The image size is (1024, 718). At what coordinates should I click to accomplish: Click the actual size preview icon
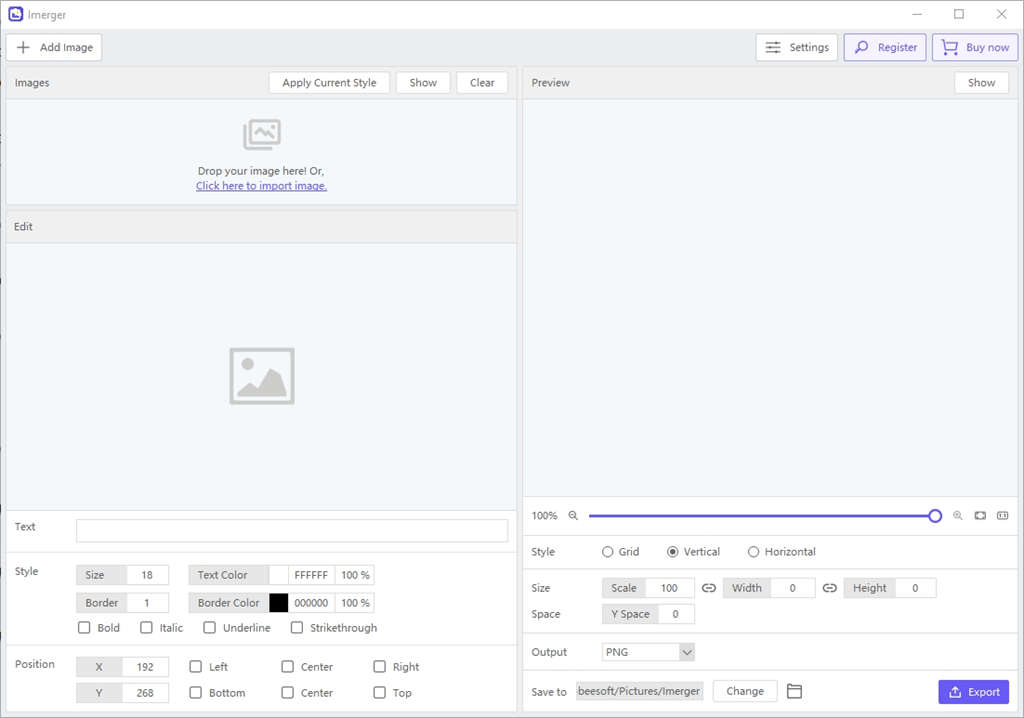tap(1002, 515)
